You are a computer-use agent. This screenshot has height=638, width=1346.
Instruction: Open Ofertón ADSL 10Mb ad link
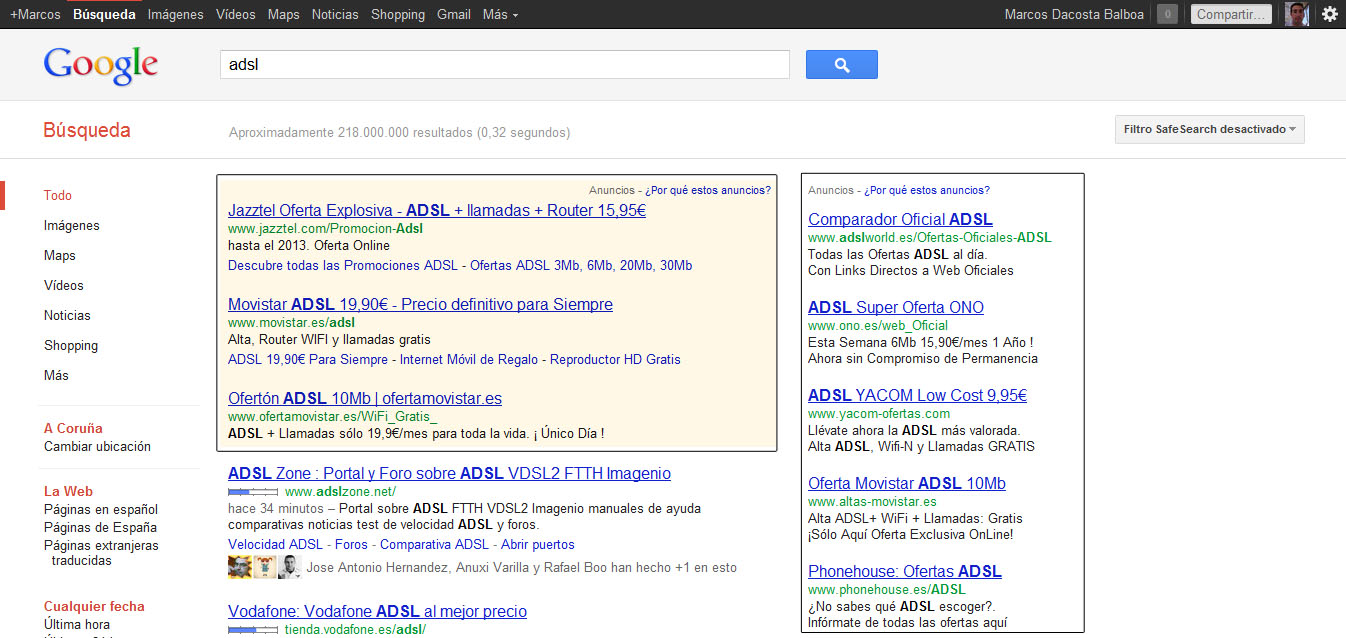(365, 398)
